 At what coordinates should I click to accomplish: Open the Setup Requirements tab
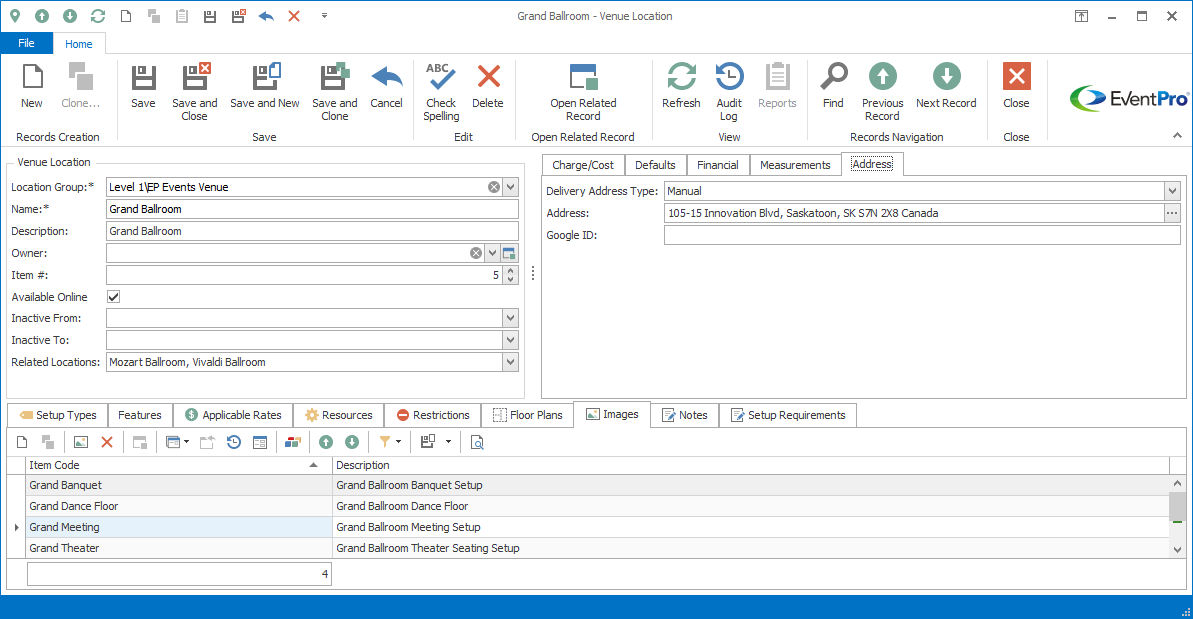(x=788, y=415)
